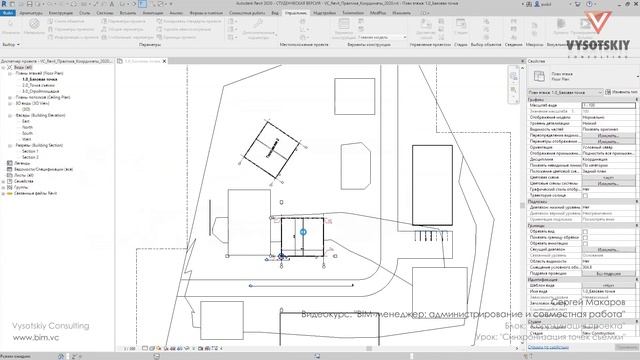Click the Schedules (Ведомости) node icon
Image resolution: width=640 pixels, height=360 pixels.
10,169
